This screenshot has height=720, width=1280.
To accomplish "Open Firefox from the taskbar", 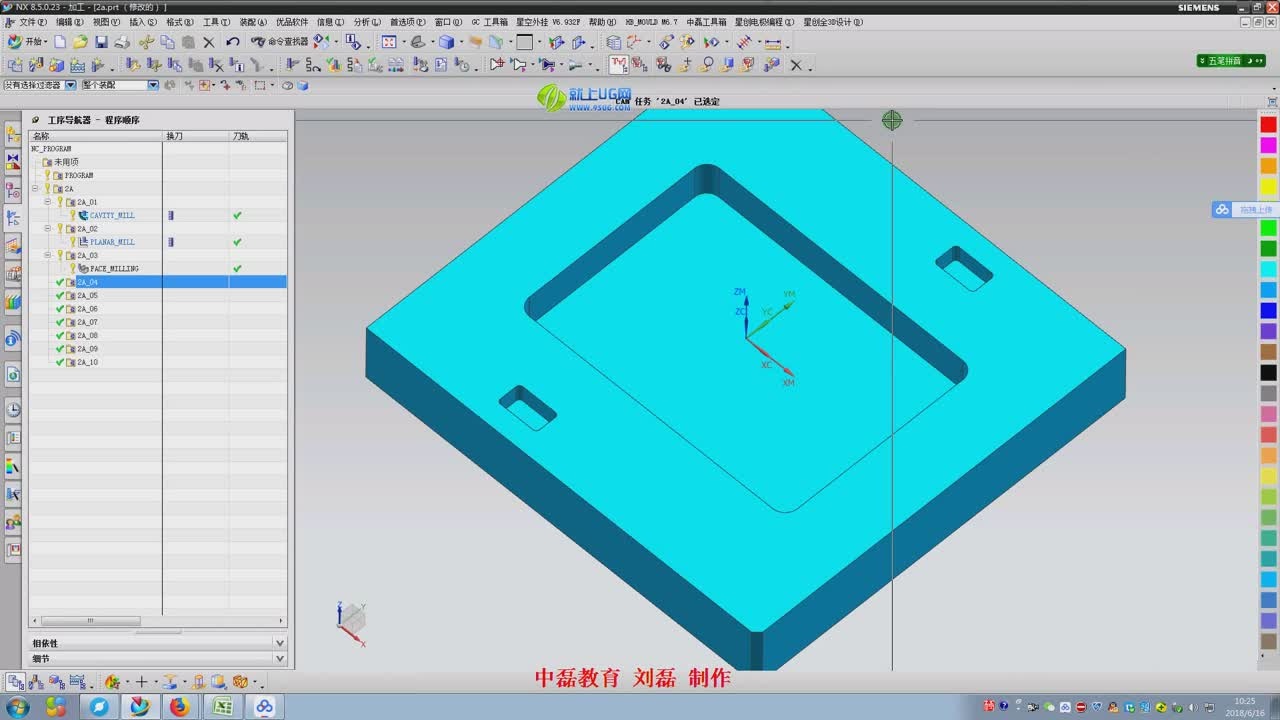I will (179, 707).
